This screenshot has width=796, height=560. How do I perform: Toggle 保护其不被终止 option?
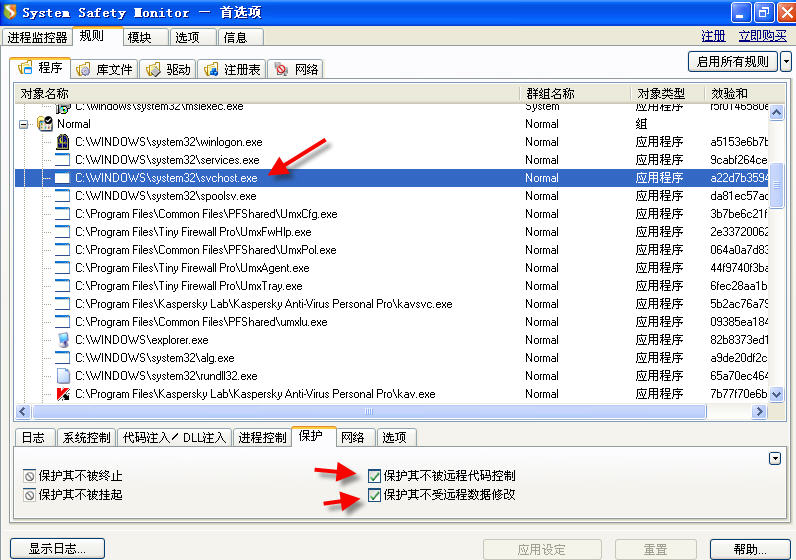(29, 476)
